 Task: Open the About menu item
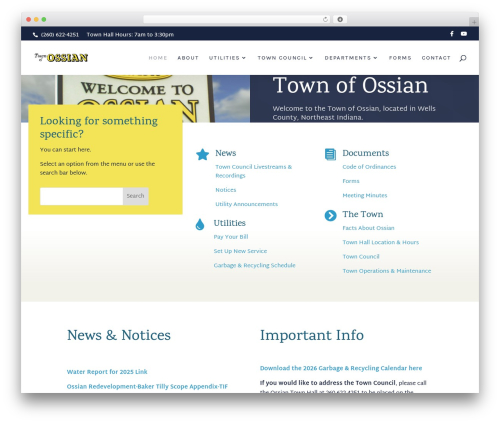click(188, 58)
